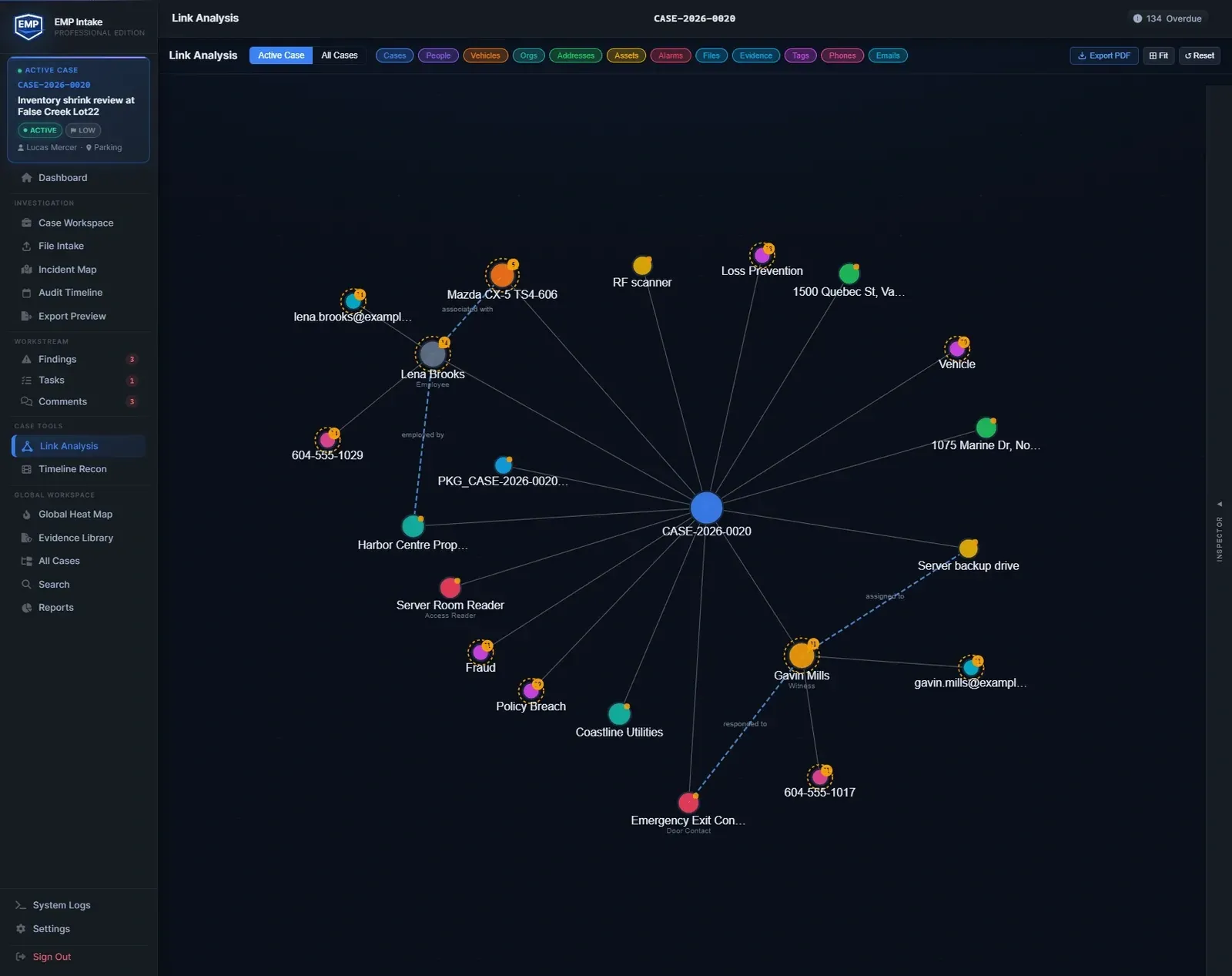1232x976 pixels.
Task: Select the 604-555-1029 phone node
Action: click(328, 439)
